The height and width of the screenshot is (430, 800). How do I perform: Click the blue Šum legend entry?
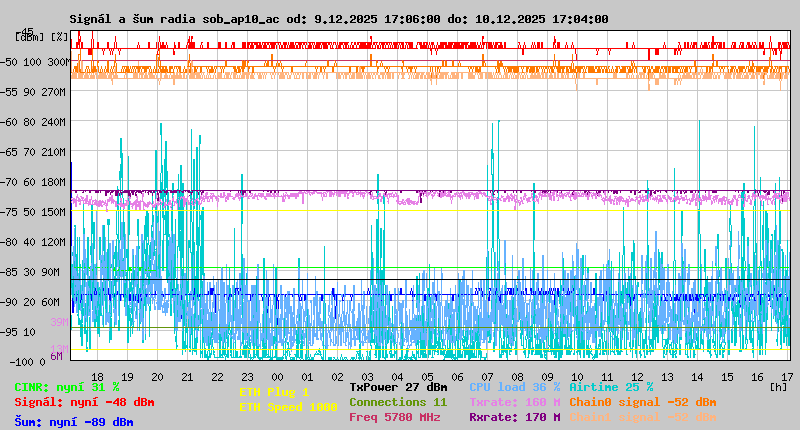[x=73, y=422]
